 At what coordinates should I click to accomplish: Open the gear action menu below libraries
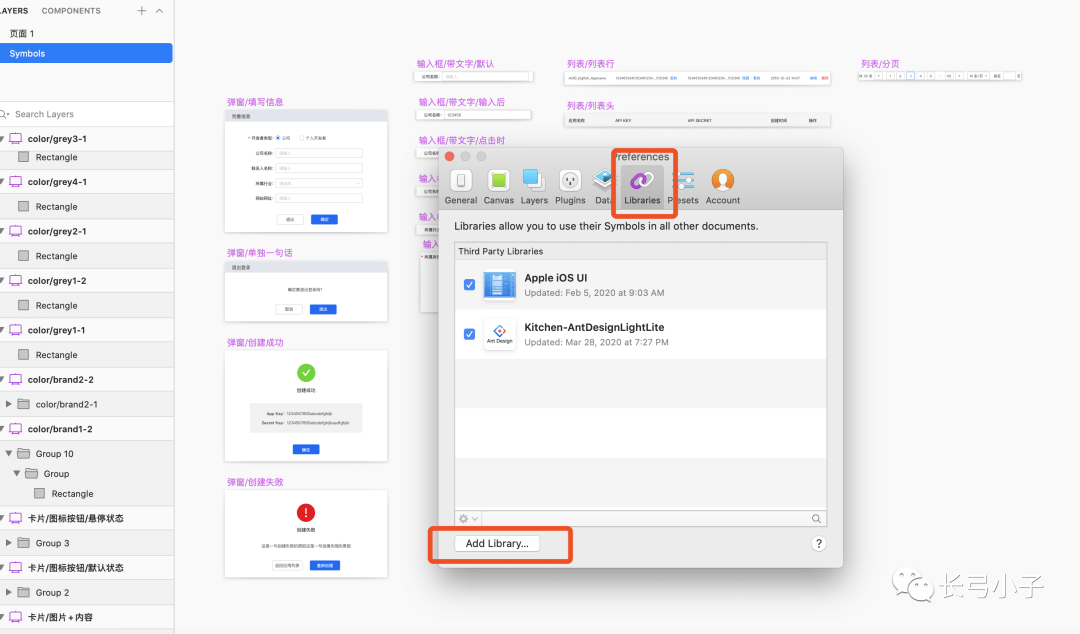pyautogui.click(x=468, y=519)
